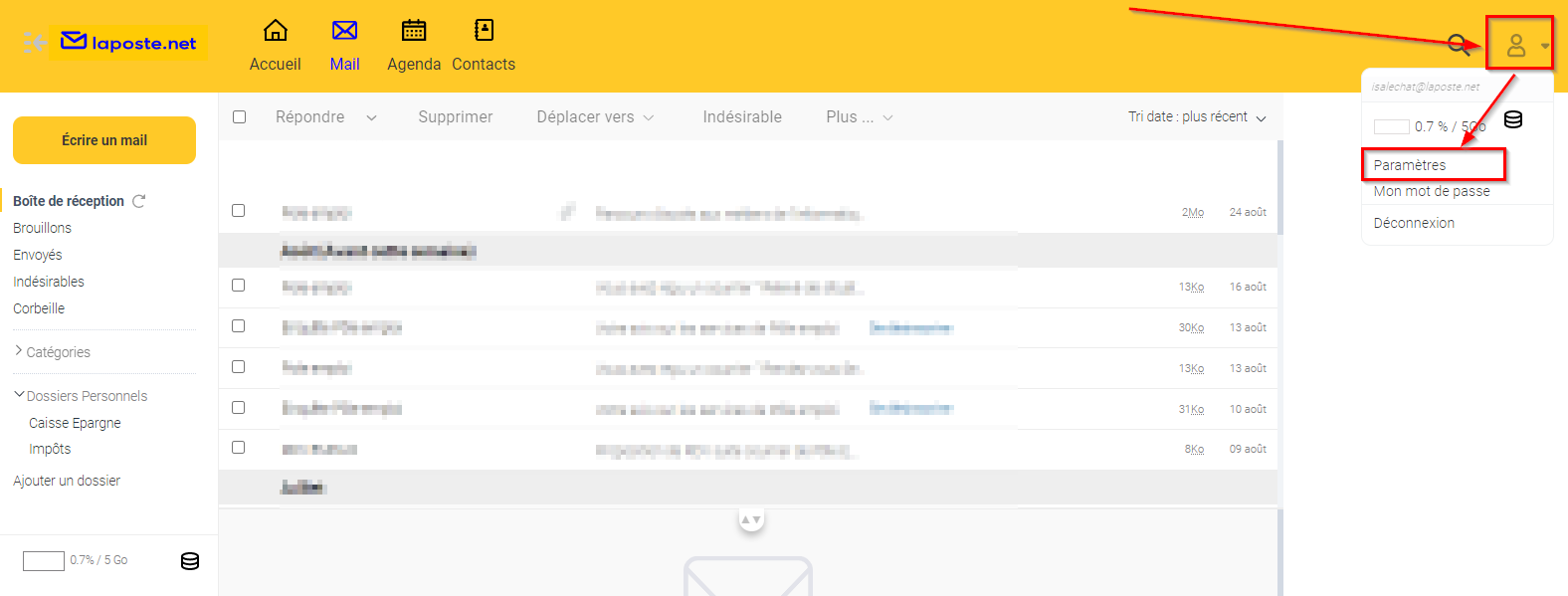This screenshot has width=1568, height=596.
Task: Toggle the account menu arrow beside user icon
Action: (x=1544, y=46)
